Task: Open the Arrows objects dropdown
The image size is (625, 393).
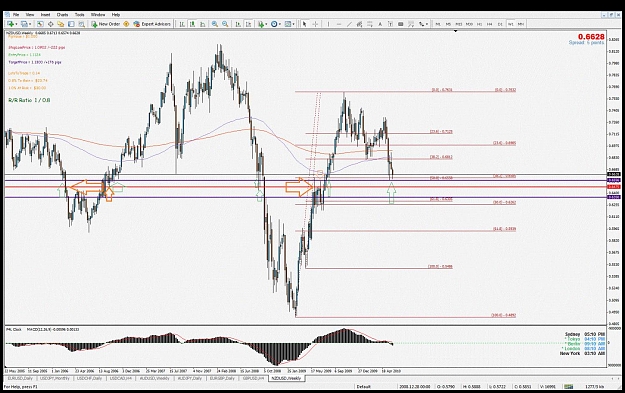Action: coord(423,24)
